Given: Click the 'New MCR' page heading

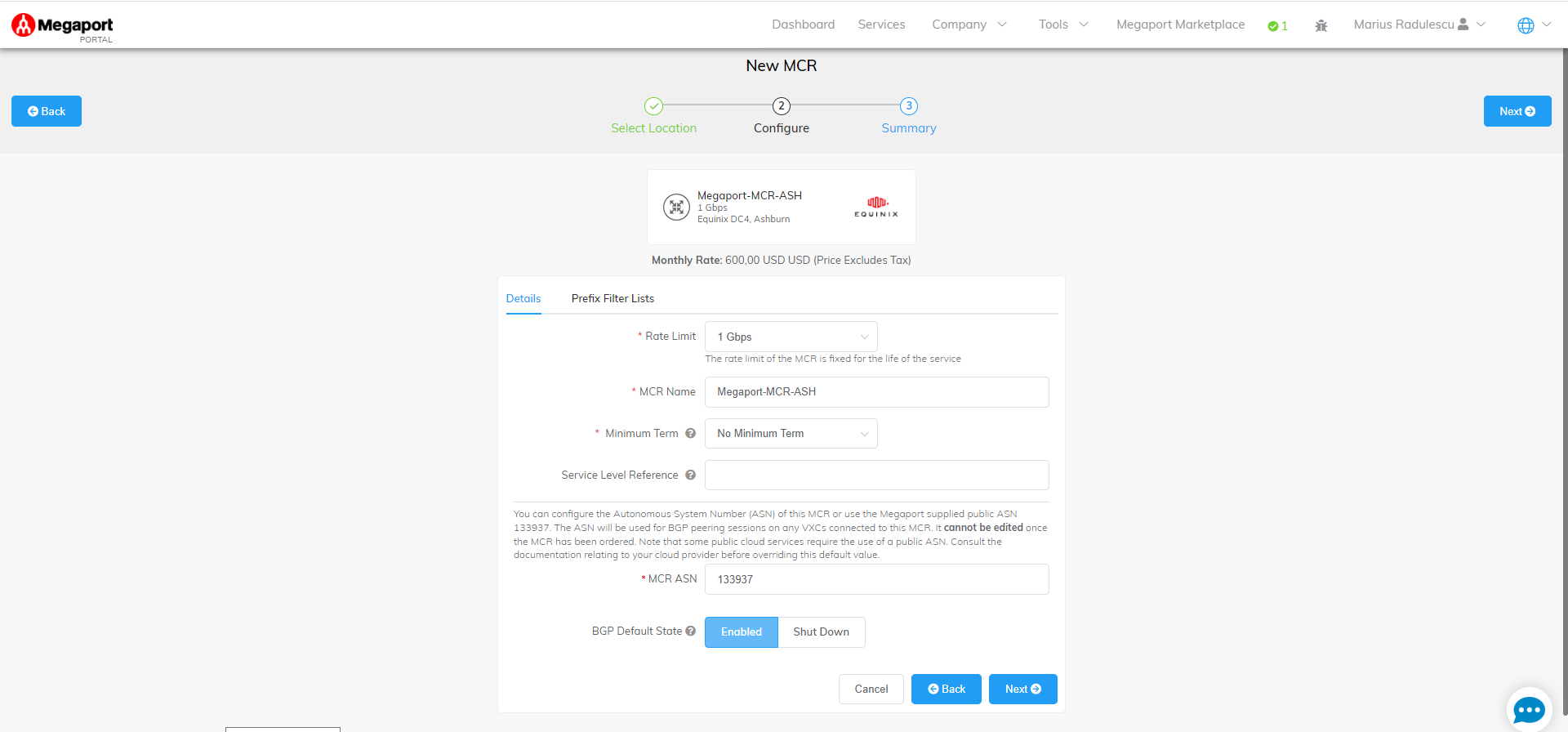Looking at the screenshot, I should (x=782, y=66).
